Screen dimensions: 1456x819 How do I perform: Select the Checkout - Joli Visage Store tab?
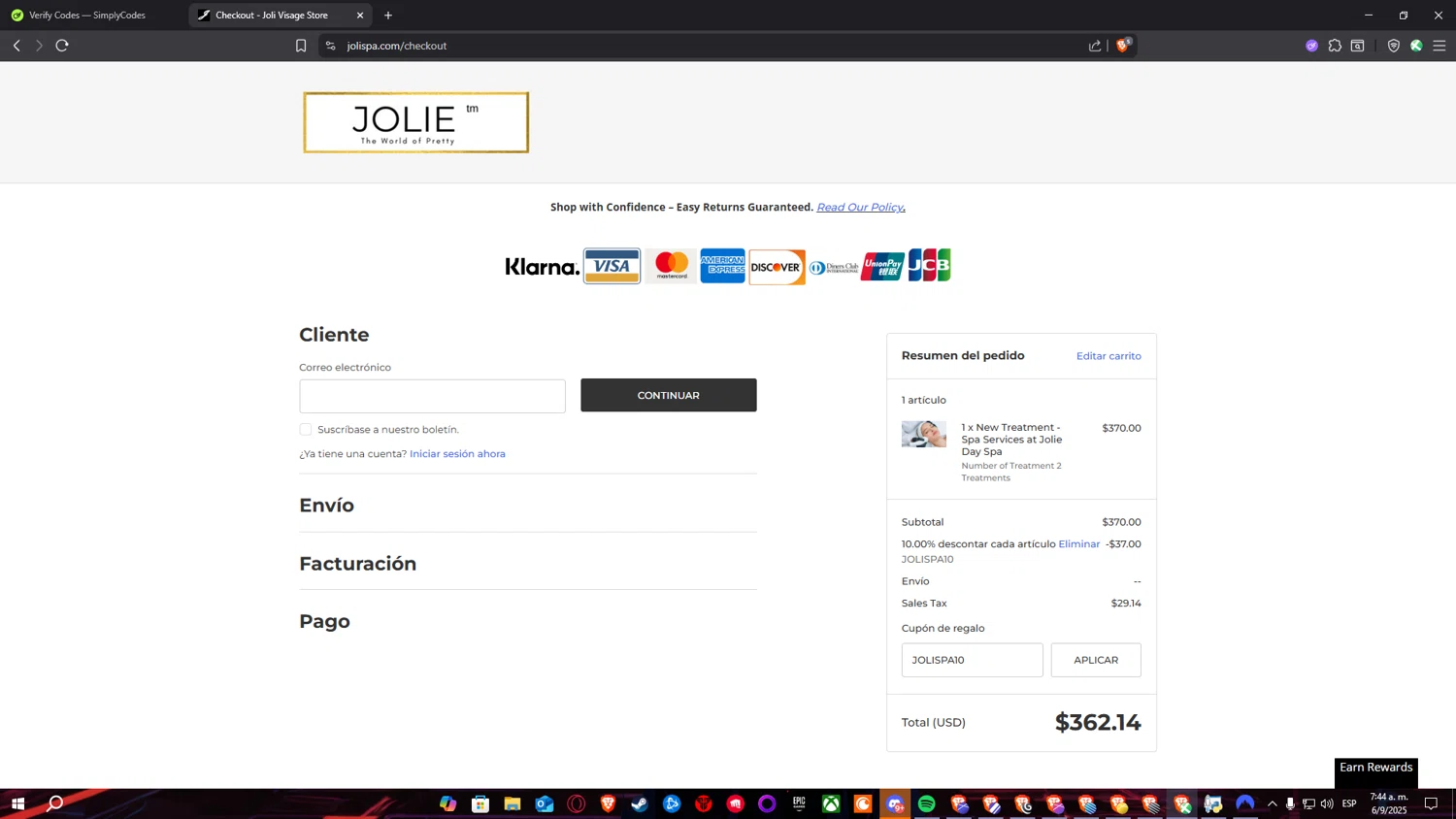[x=281, y=16]
